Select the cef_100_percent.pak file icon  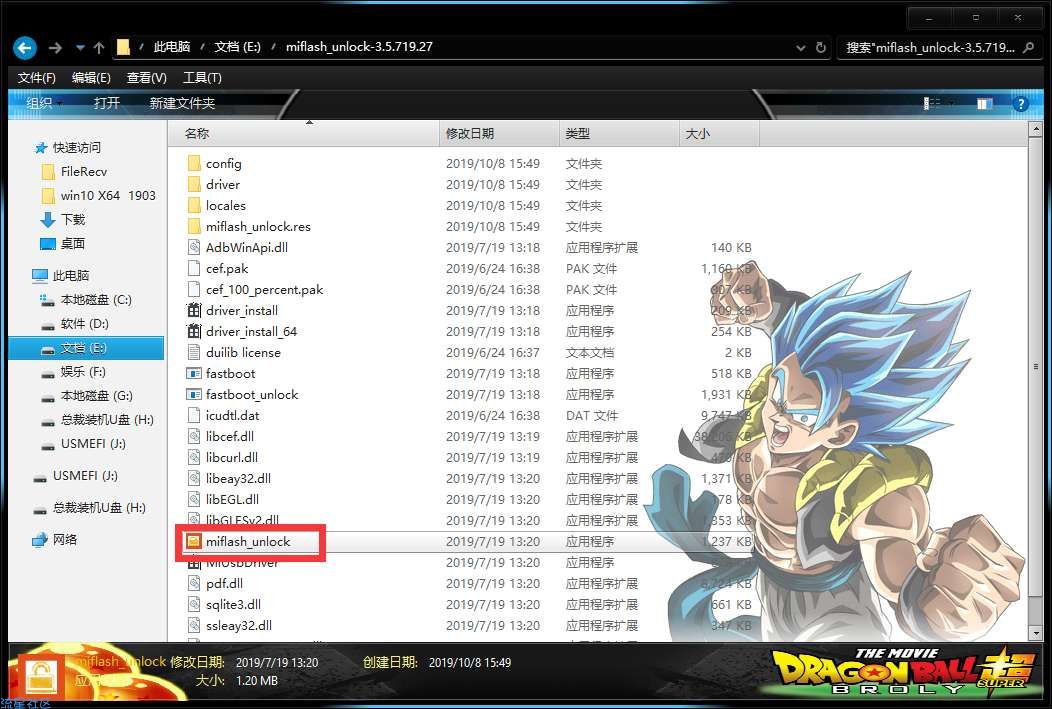tap(194, 290)
